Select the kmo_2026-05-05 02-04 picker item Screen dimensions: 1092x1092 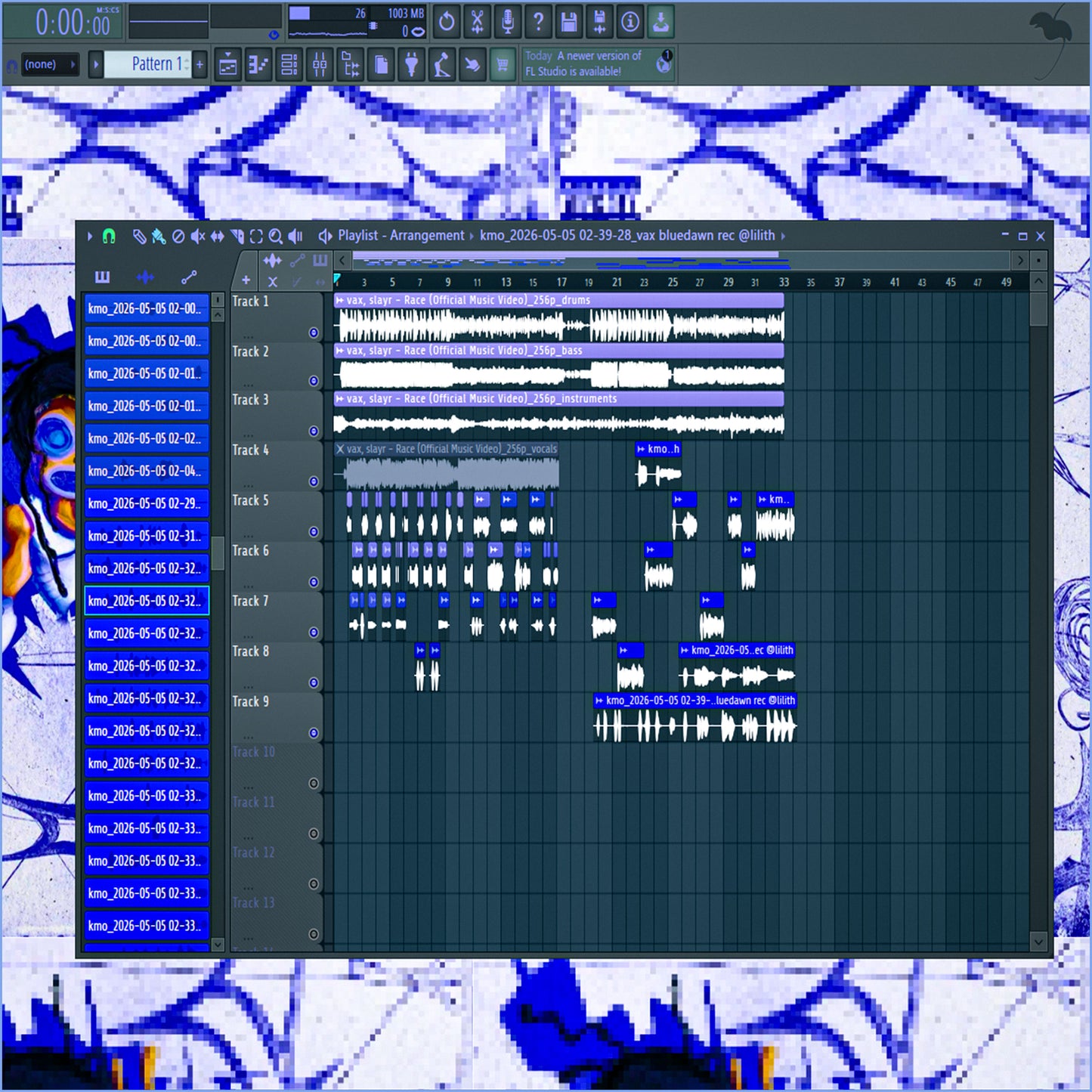[x=147, y=472]
